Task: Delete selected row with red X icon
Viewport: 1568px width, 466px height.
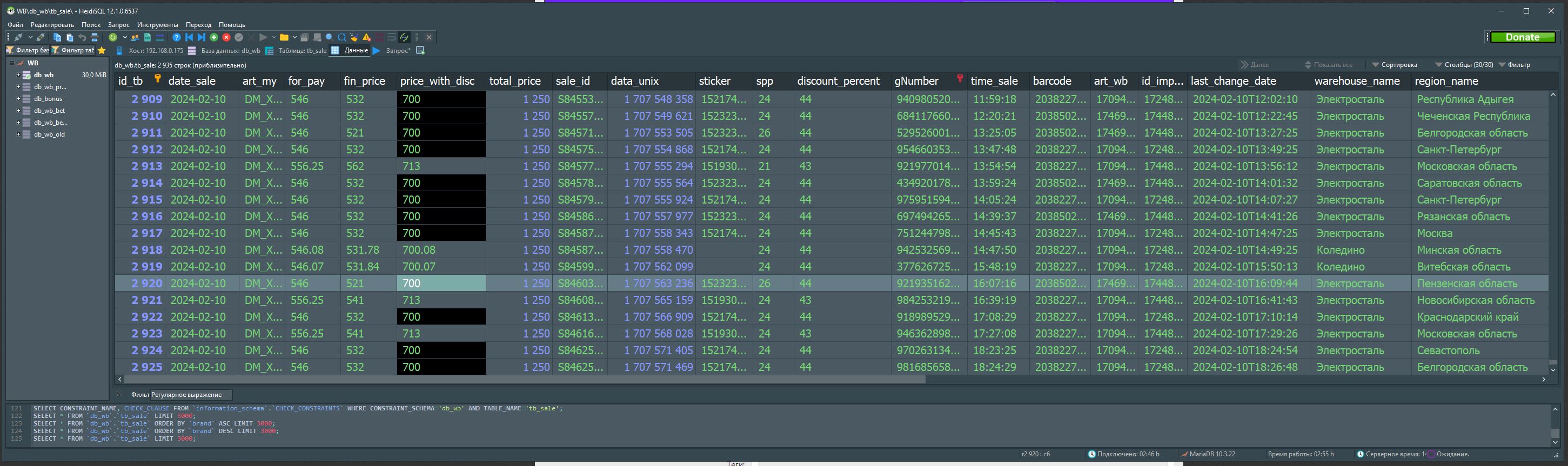Action: point(226,37)
